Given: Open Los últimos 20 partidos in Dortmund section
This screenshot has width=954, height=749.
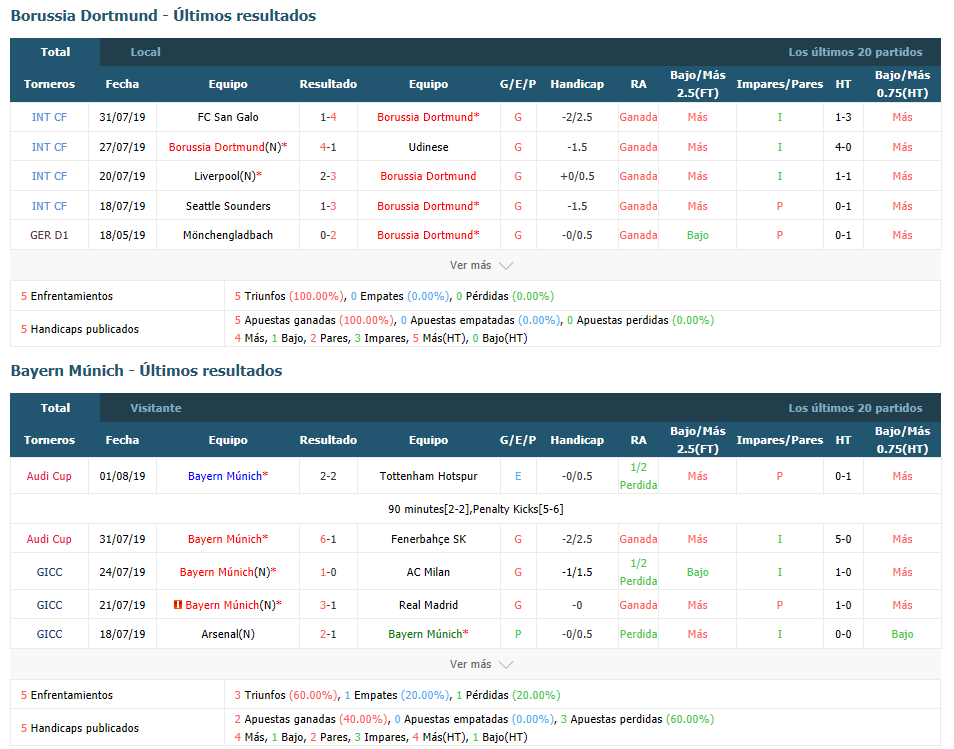Looking at the screenshot, I should click(x=855, y=52).
